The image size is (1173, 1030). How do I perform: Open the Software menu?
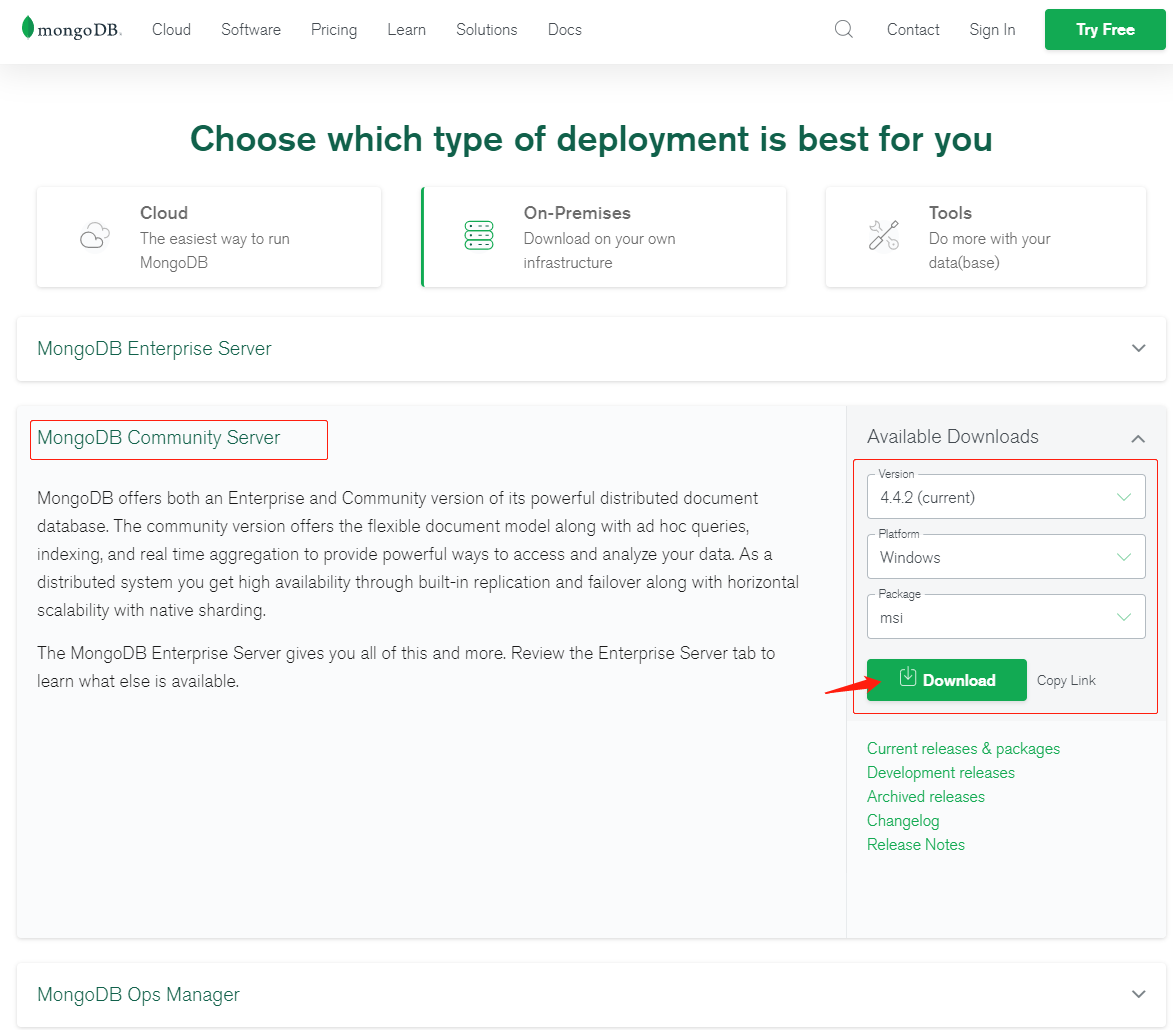(x=251, y=30)
